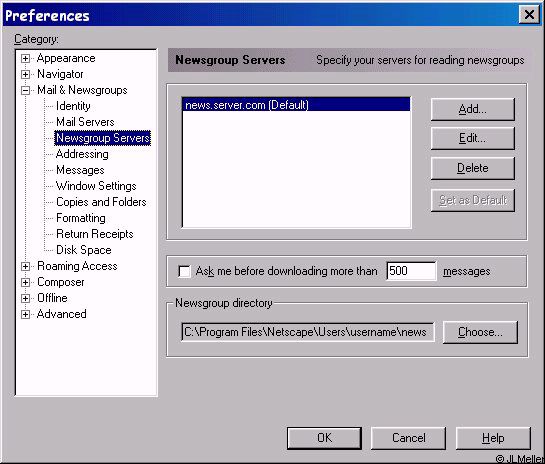Expand the Advanced category
545x464 pixels.
tap(25, 314)
